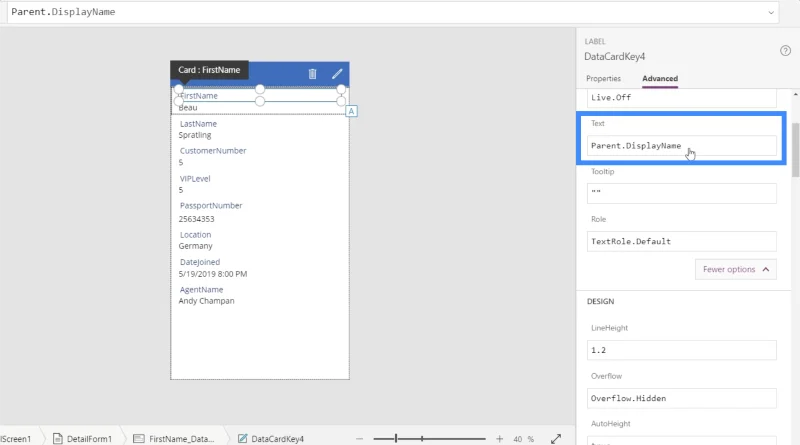Click the pencil edit icon in form header
This screenshot has width=800, height=445.
pos(337,74)
